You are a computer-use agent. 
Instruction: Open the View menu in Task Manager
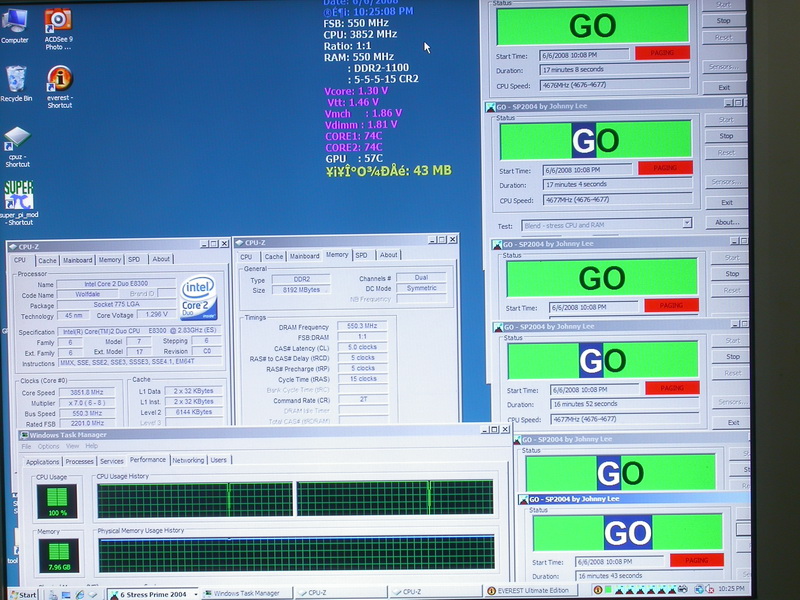(72, 446)
